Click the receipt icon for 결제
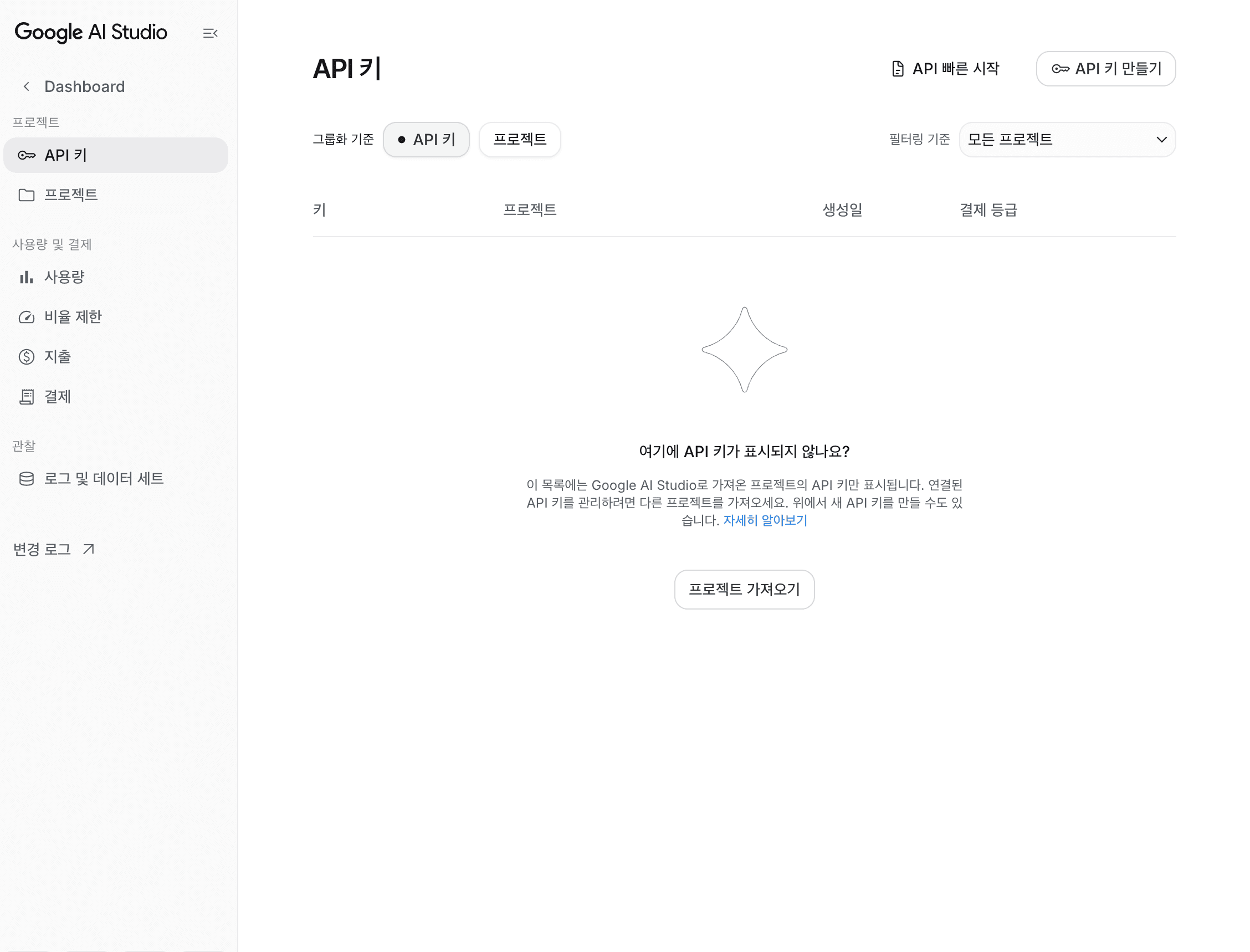The width and height of the screenshot is (1250, 952). tap(27, 397)
